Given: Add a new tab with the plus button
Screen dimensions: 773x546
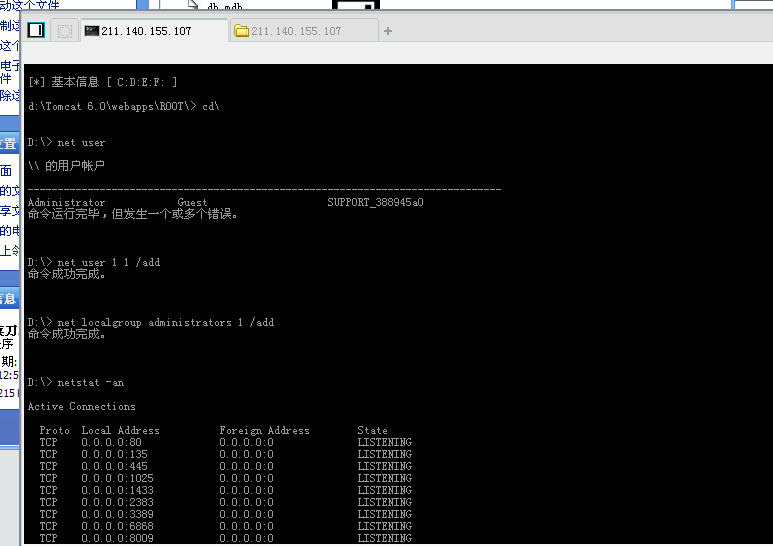Looking at the screenshot, I should tap(388, 31).
